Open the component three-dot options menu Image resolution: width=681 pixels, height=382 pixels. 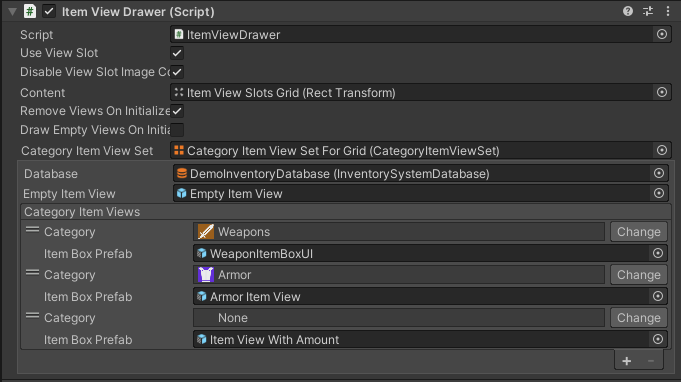pos(668,11)
